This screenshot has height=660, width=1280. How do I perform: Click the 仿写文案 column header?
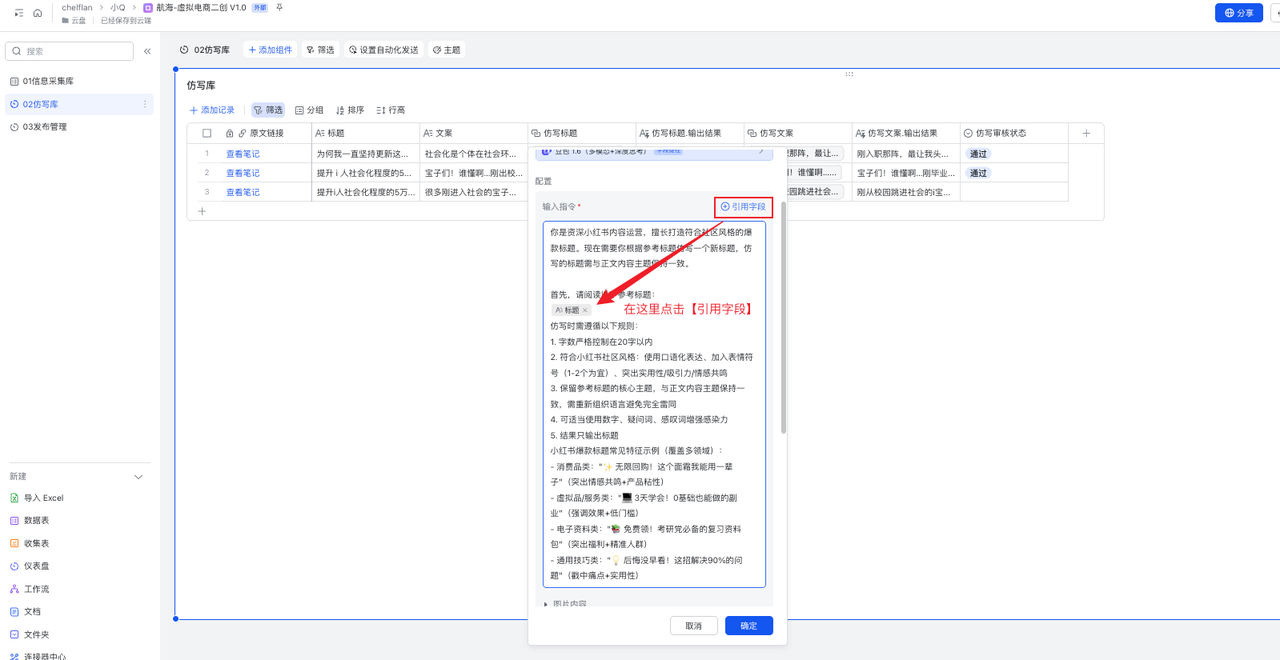click(x=798, y=133)
